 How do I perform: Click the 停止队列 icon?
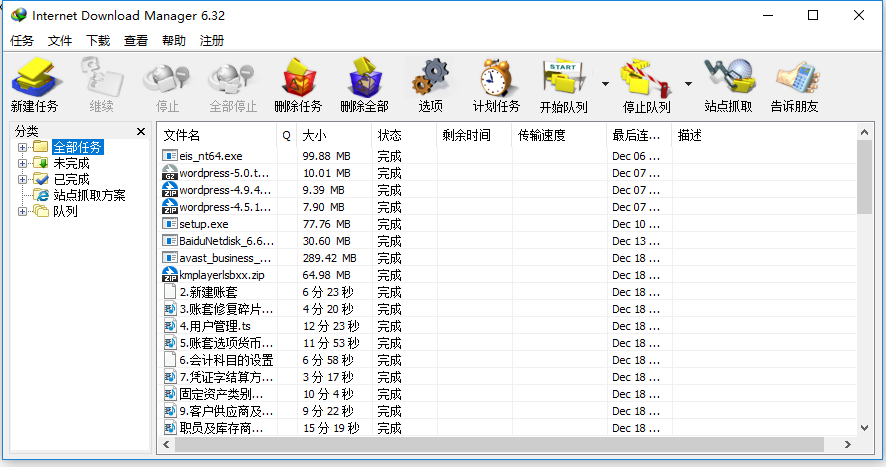646,77
